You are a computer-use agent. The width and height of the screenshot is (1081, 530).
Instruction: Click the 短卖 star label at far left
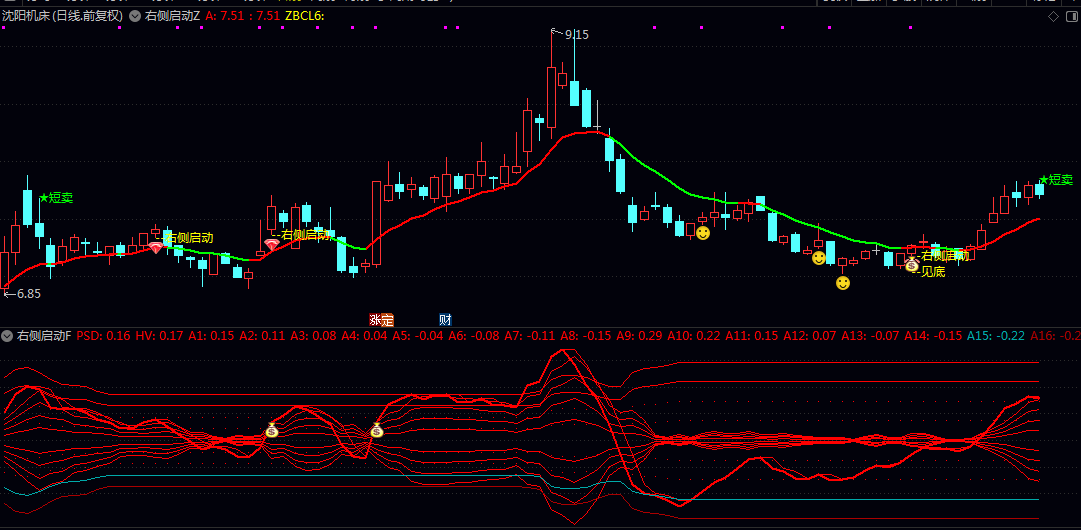(56, 198)
